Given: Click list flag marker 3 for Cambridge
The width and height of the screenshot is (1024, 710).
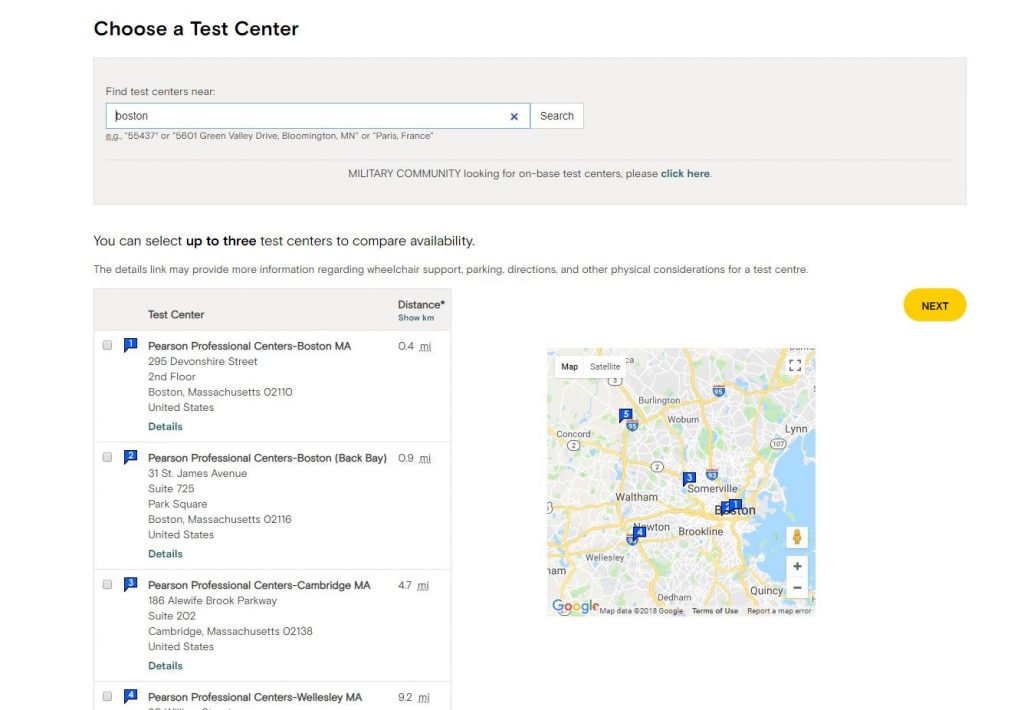Looking at the screenshot, I should pyautogui.click(x=131, y=584).
